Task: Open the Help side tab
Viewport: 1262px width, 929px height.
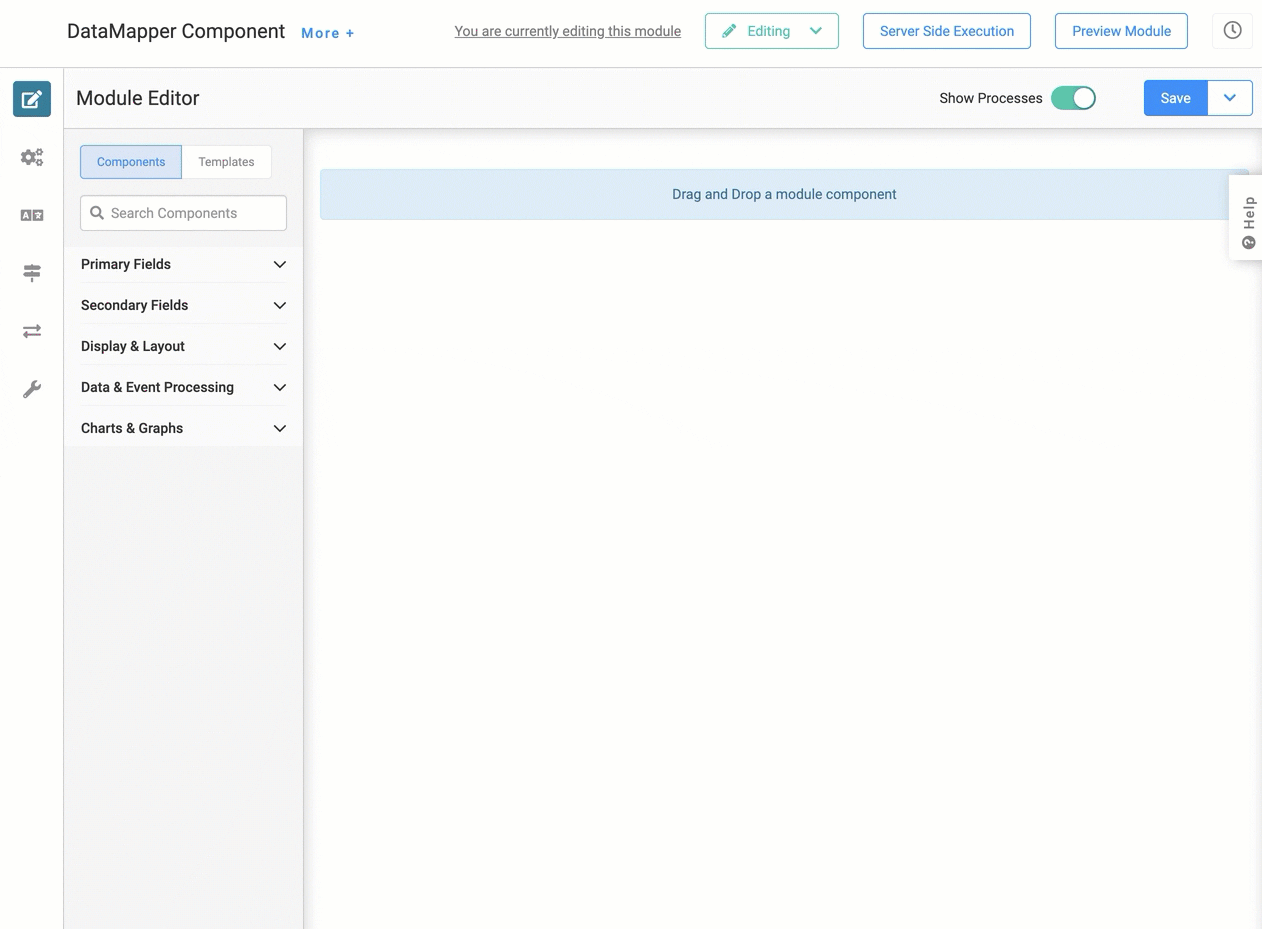Action: (x=1247, y=218)
